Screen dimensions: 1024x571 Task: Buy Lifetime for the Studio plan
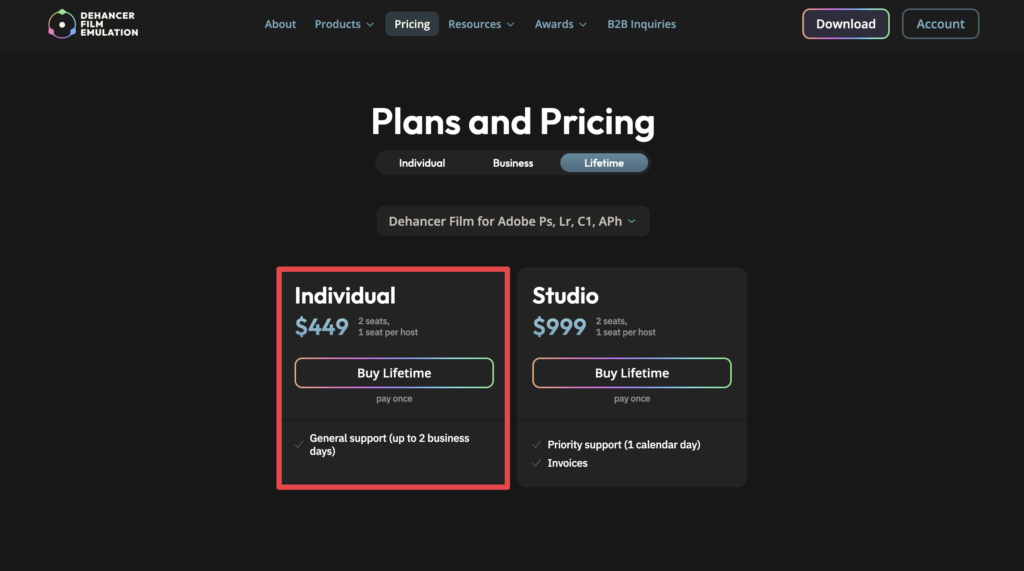[x=632, y=372]
